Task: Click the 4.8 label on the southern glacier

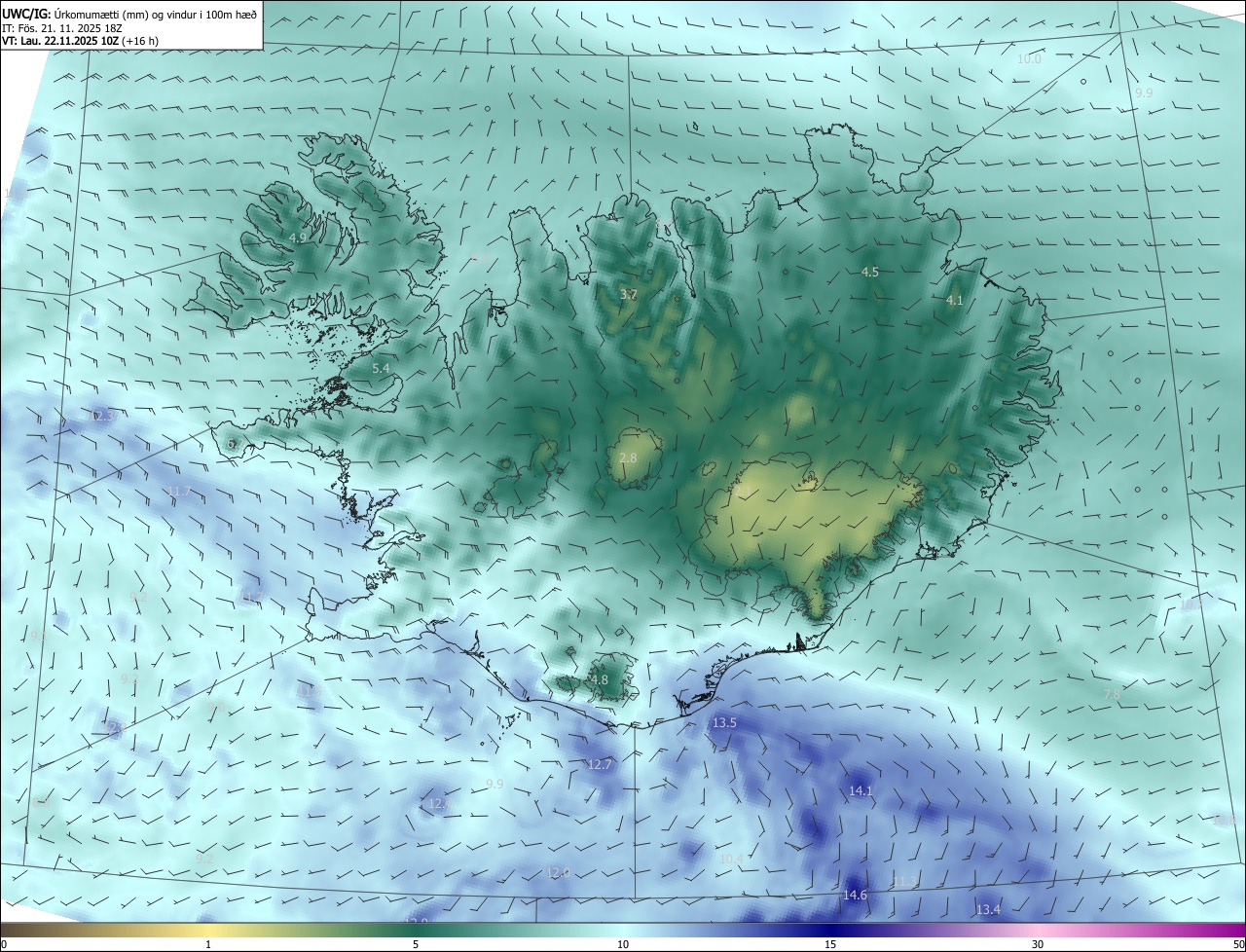Action: click(x=600, y=680)
